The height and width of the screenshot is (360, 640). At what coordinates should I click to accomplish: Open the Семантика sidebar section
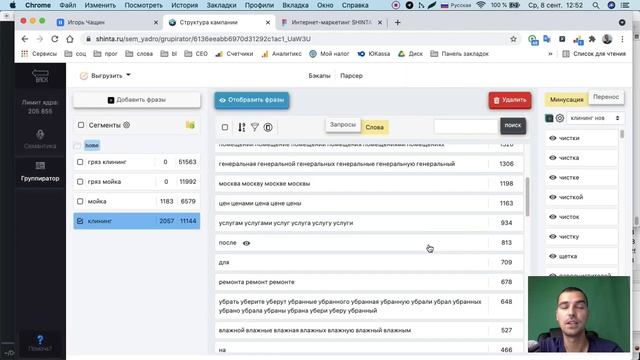pyautogui.click(x=40, y=139)
